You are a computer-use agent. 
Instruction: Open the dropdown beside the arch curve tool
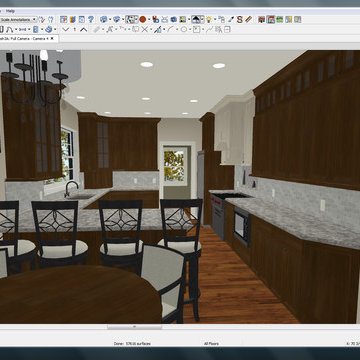pyautogui.click(x=16, y=30)
